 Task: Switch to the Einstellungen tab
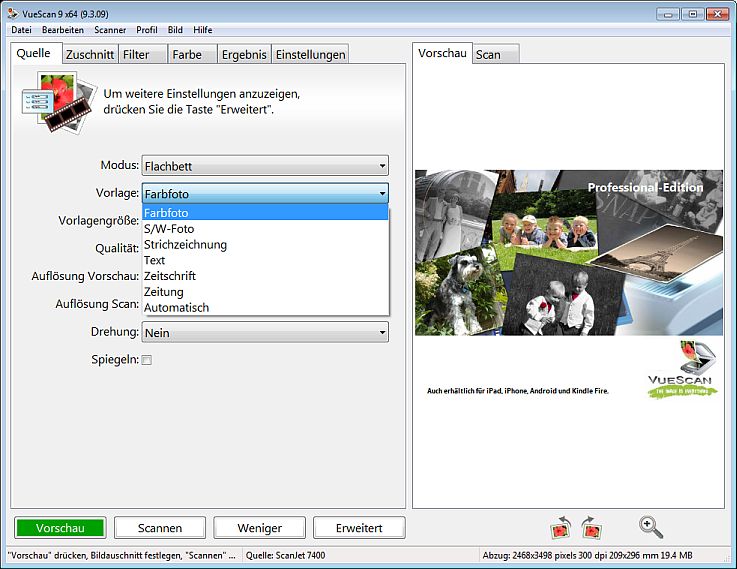tap(310, 55)
